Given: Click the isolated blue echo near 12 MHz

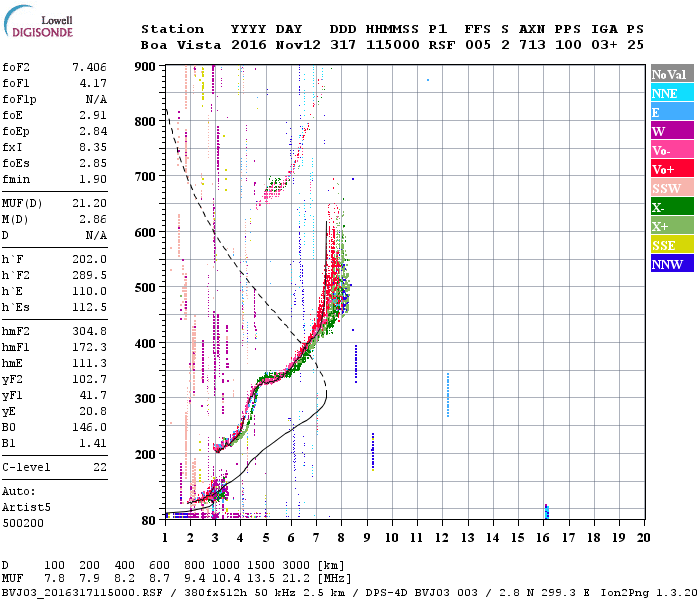Looking at the screenshot, I should (x=448, y=395).
